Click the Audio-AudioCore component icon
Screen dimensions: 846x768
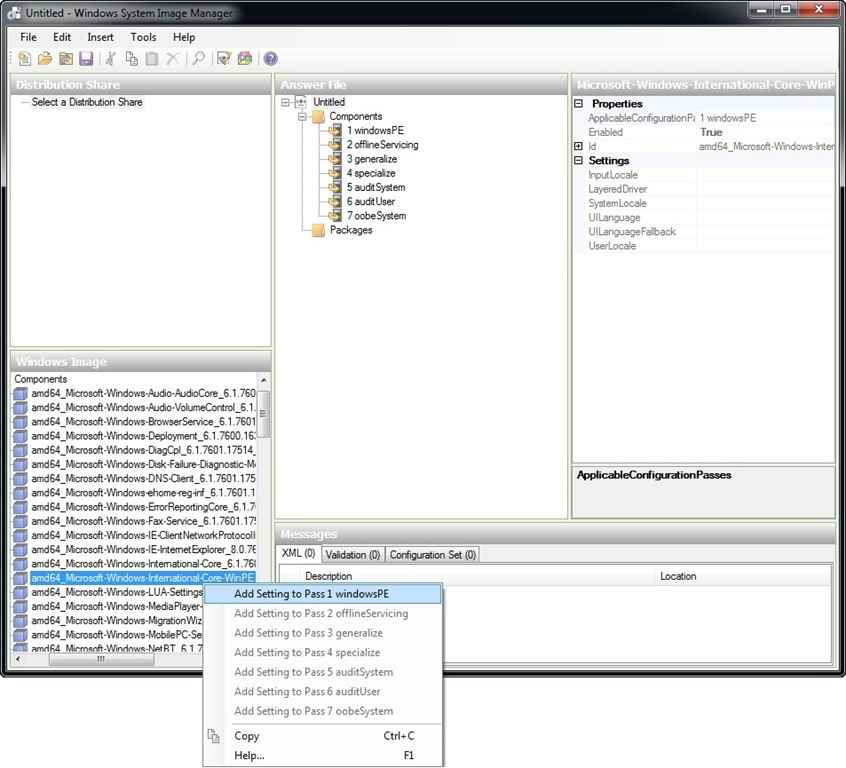(21, 393)
